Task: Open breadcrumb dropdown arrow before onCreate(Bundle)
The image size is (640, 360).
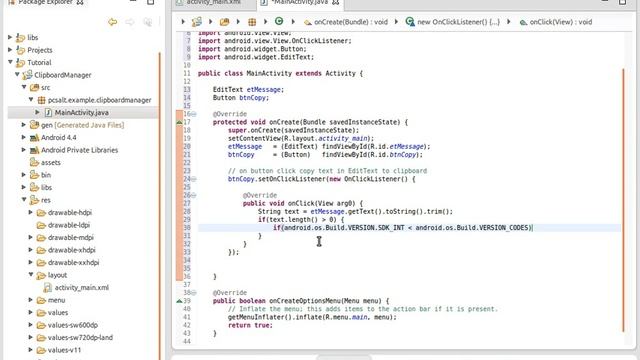Action: click(293, 22)
